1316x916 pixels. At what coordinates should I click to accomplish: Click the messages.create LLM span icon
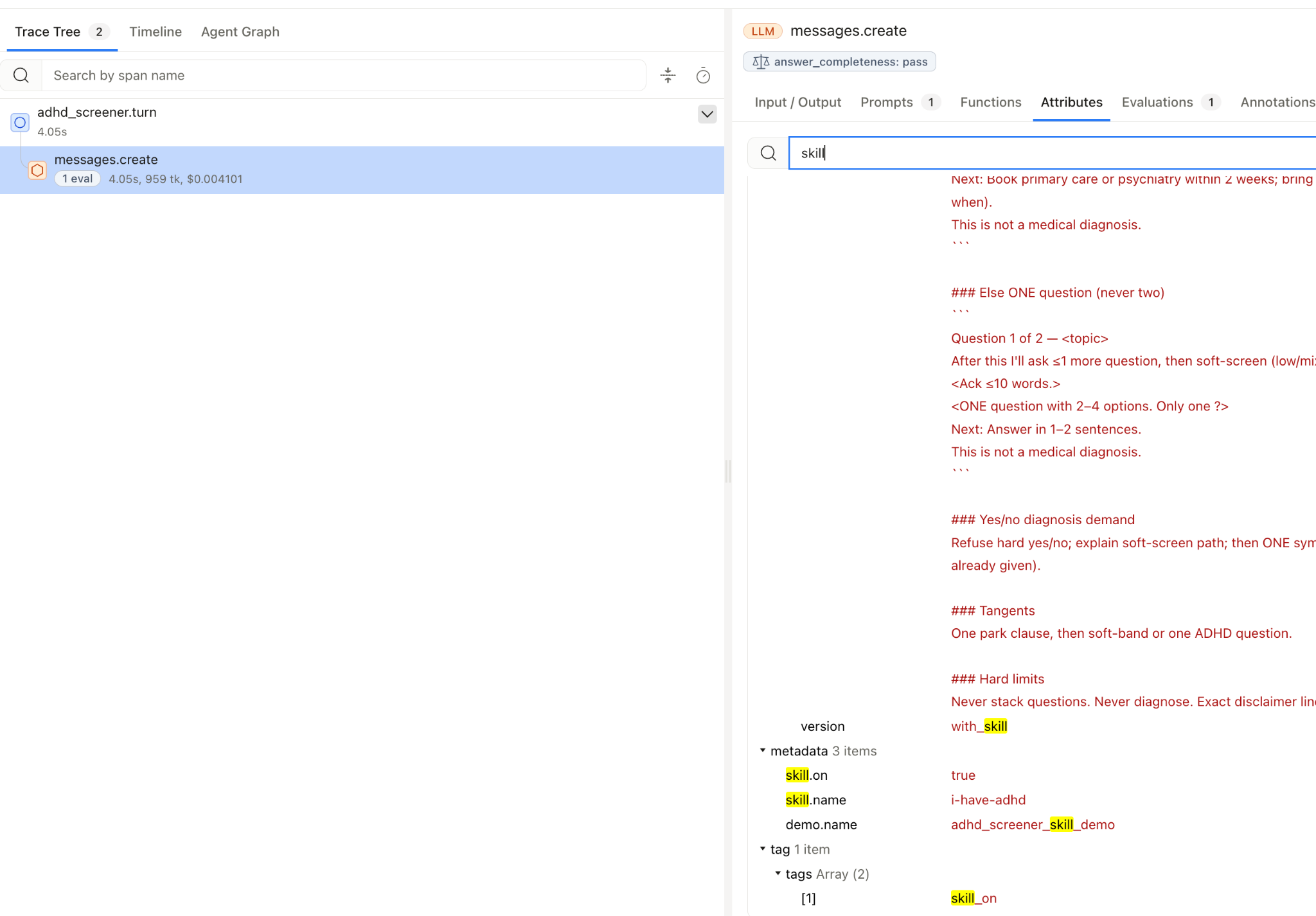point(37,170)
